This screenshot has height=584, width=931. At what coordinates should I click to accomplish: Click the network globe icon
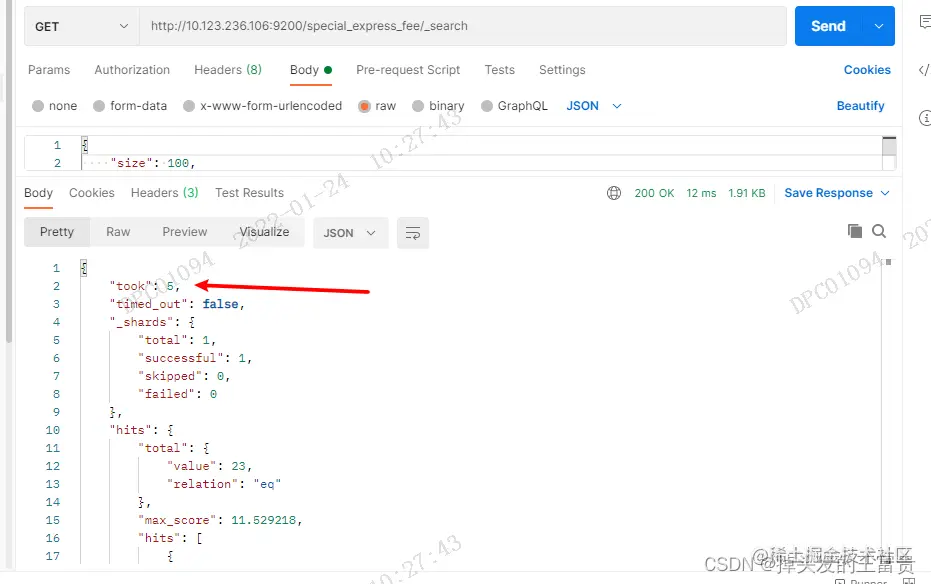click(x=614, y=193)
